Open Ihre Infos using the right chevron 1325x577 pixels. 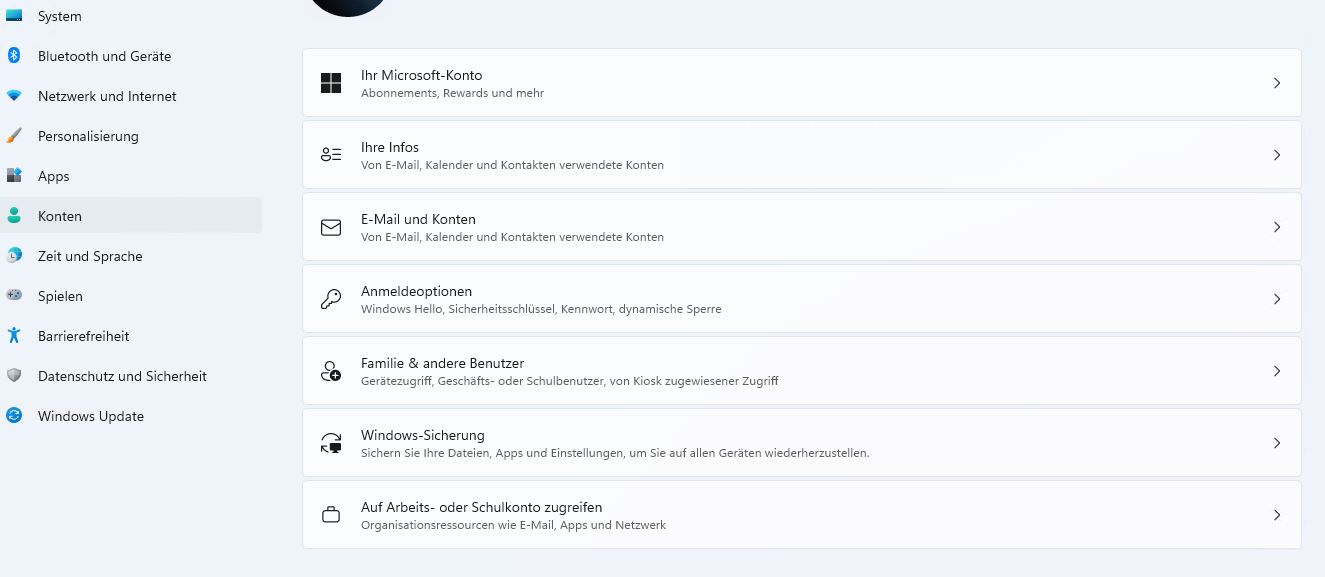point(1277,155)
